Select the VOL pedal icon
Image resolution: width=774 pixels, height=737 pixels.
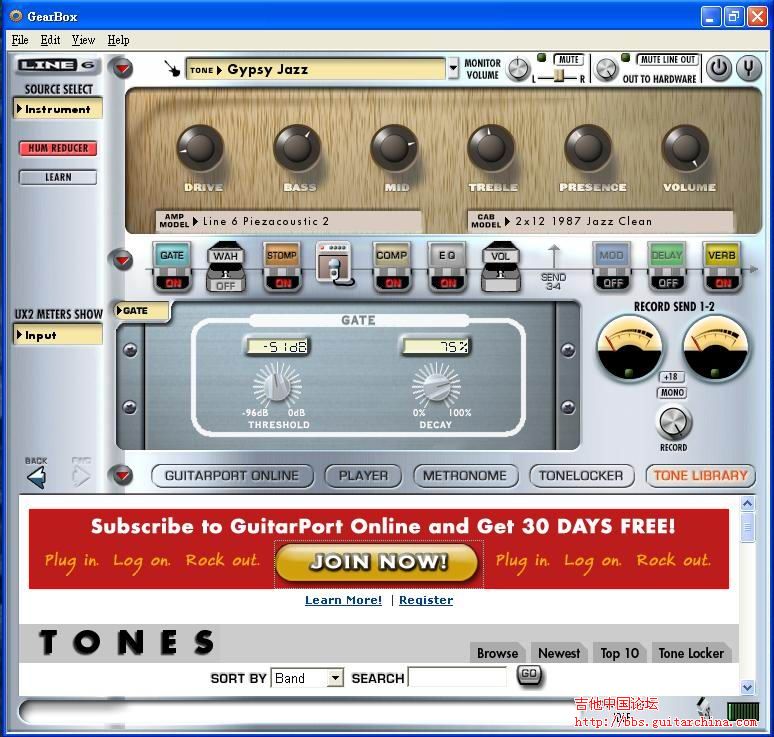pos(501,257)
